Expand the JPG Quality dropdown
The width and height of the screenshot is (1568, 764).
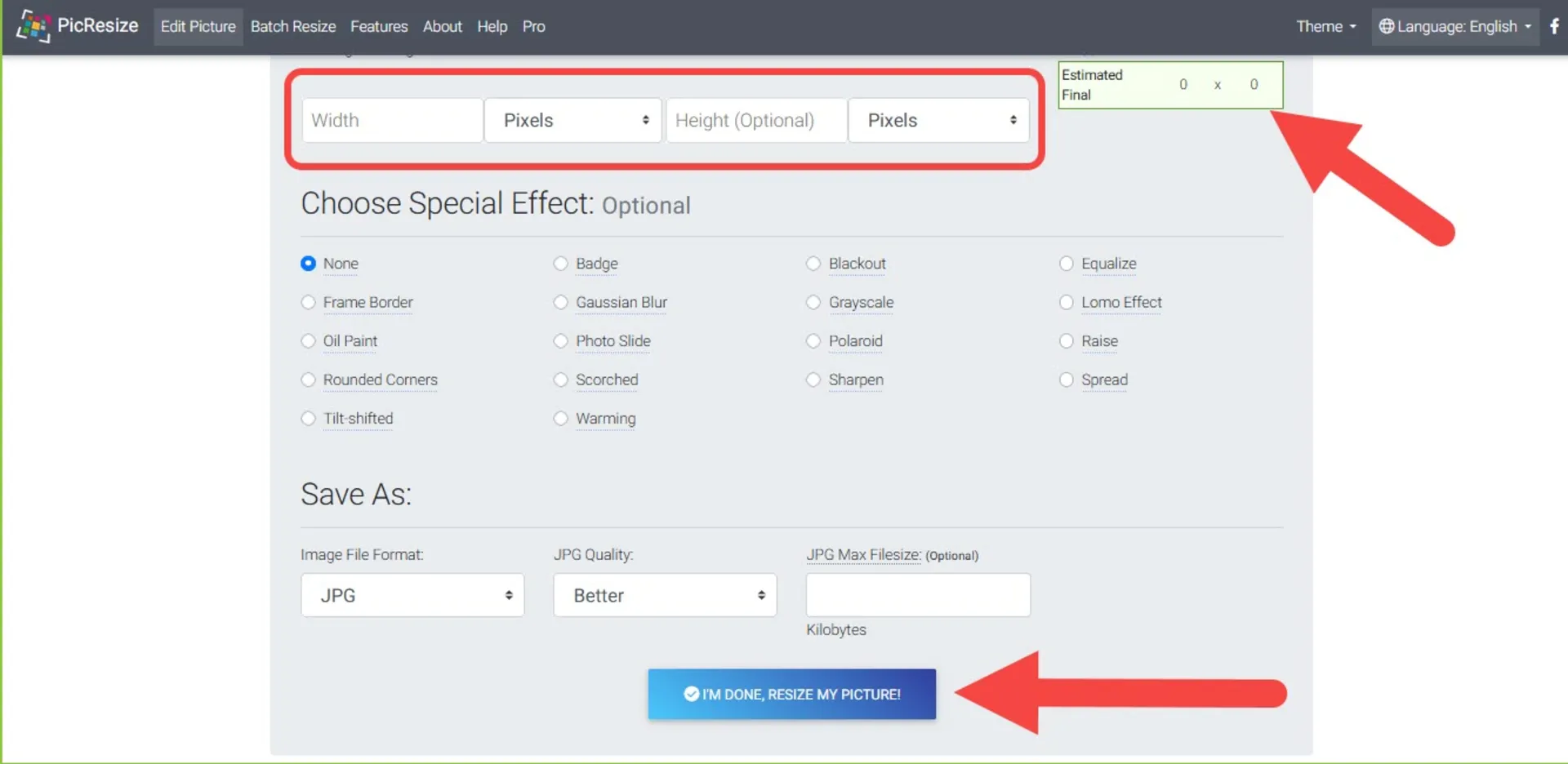[x=665, y=595]
